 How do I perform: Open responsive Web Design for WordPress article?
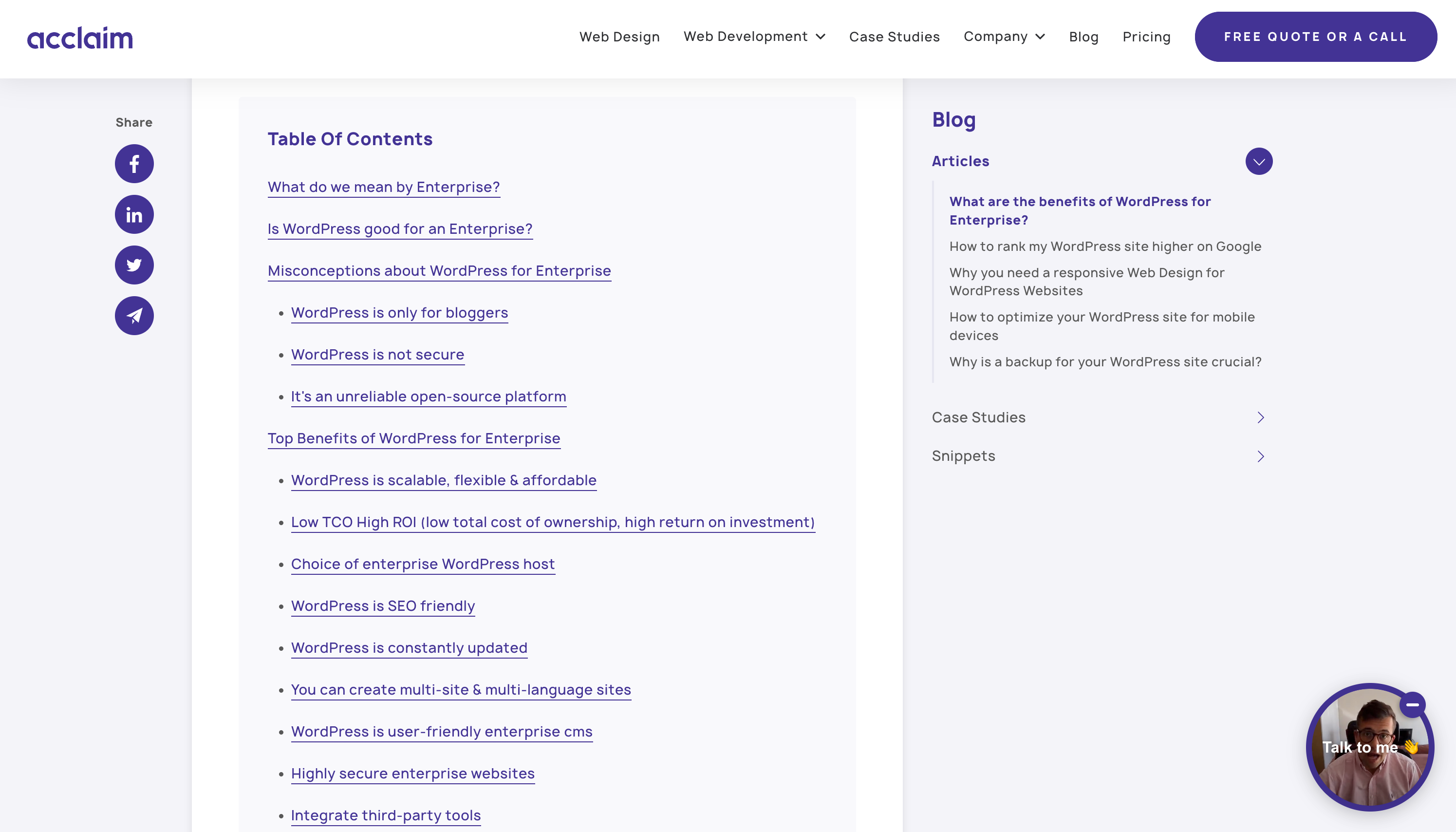point(1086,282)
